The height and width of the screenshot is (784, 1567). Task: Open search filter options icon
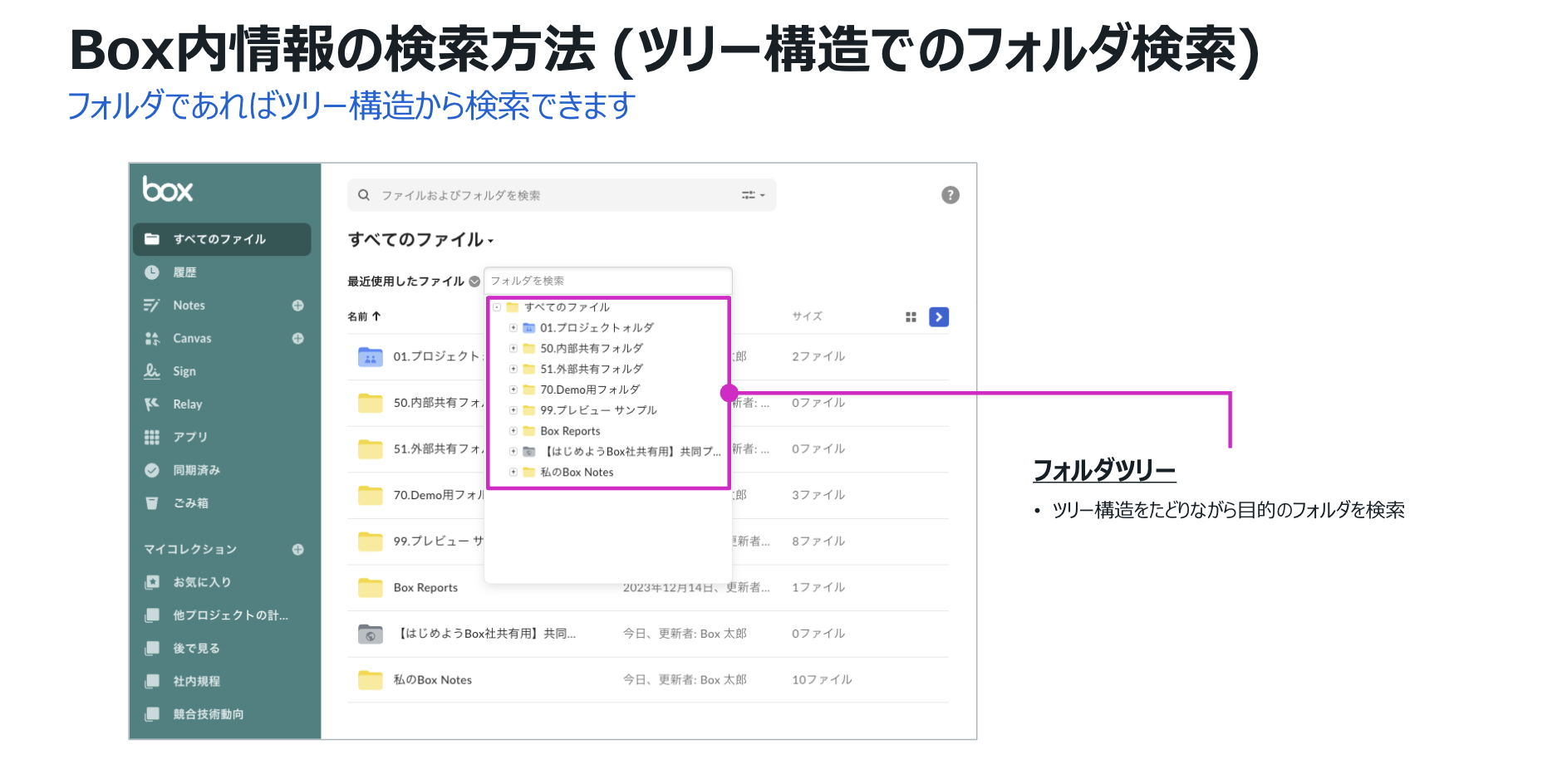coord(753,195)
